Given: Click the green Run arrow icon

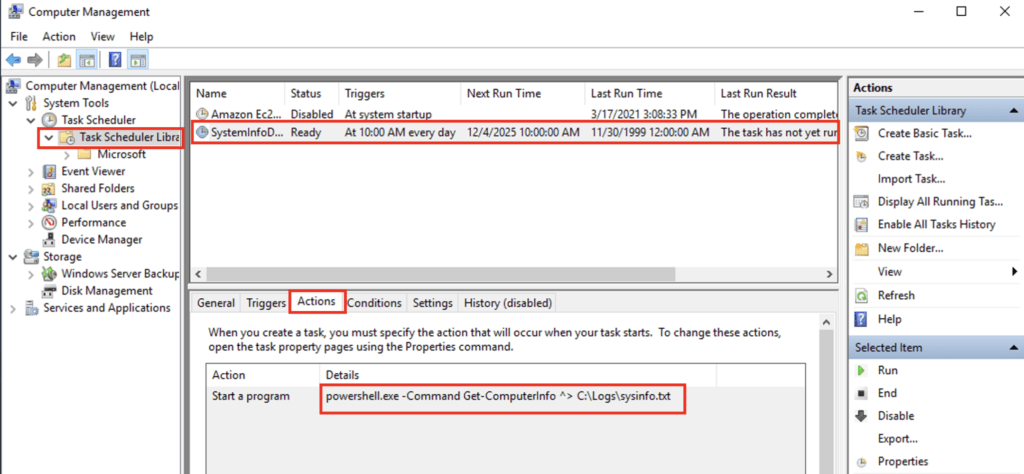Looking at the screenshot, I should 862,370.
